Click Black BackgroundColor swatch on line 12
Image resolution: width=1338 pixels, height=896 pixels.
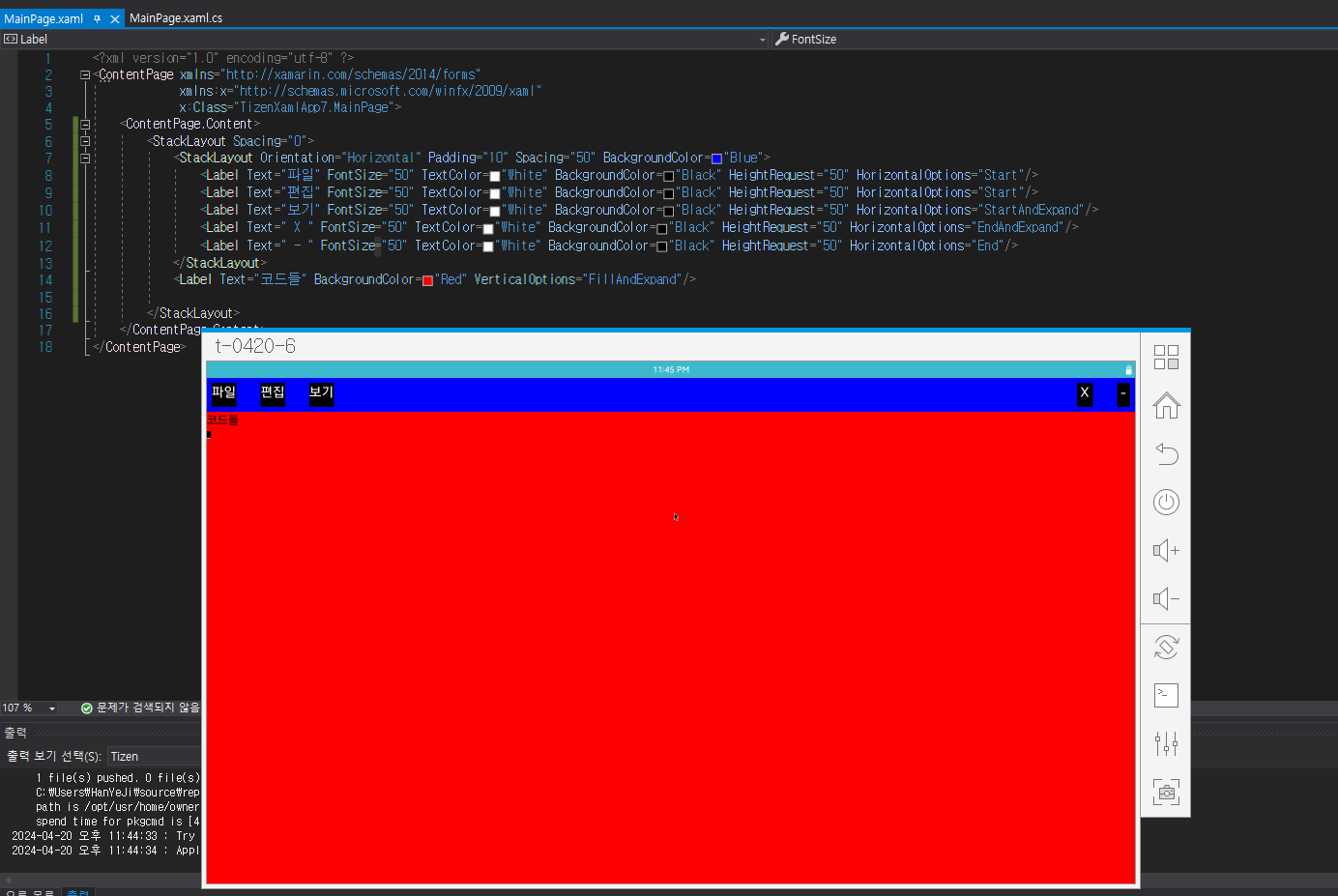coord(661,246)
